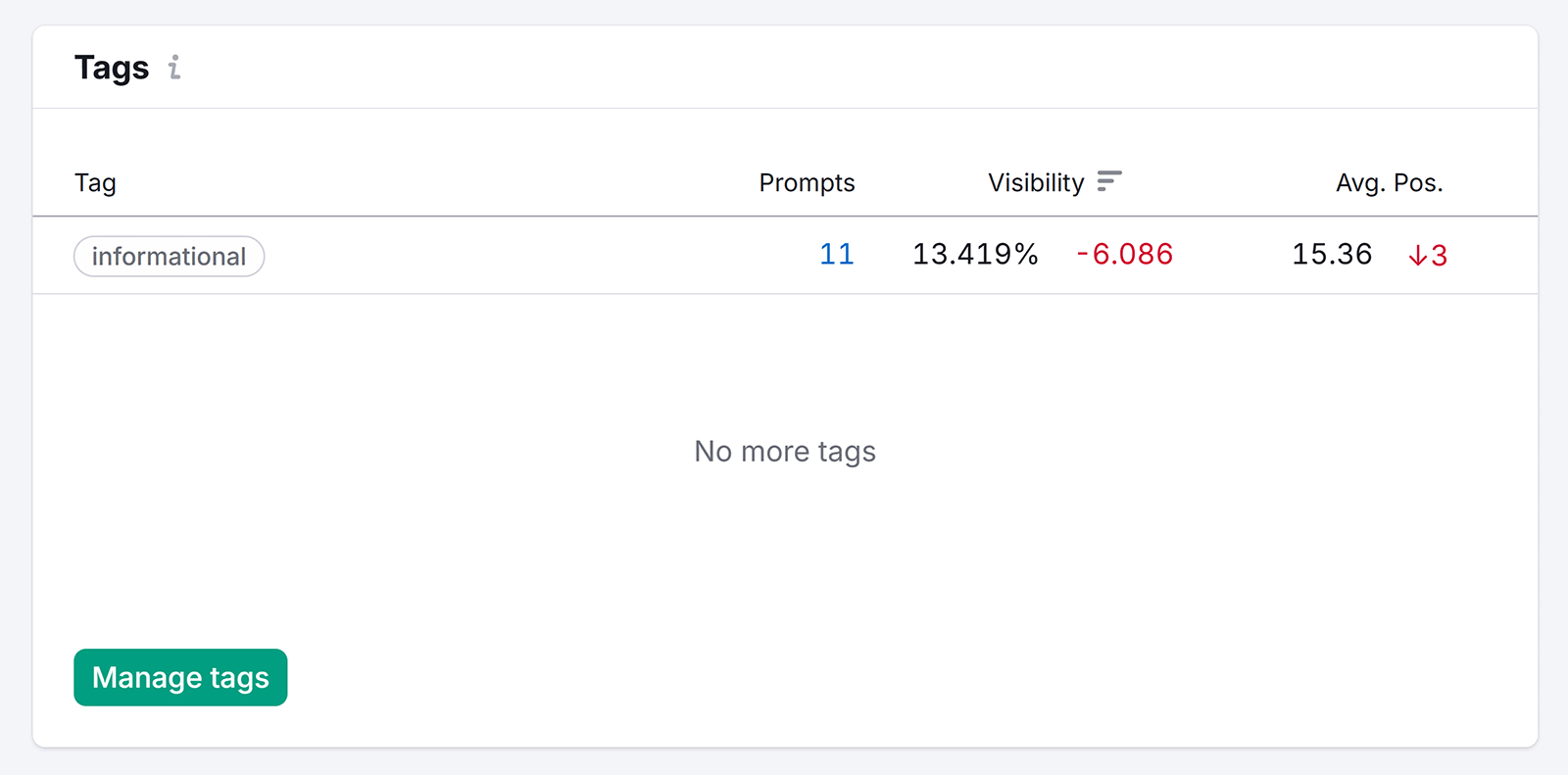Image resolution: width=1568 pixels, height=775 pixels.
Task: Sort by the Tag column header
Action: pos(95,182)
